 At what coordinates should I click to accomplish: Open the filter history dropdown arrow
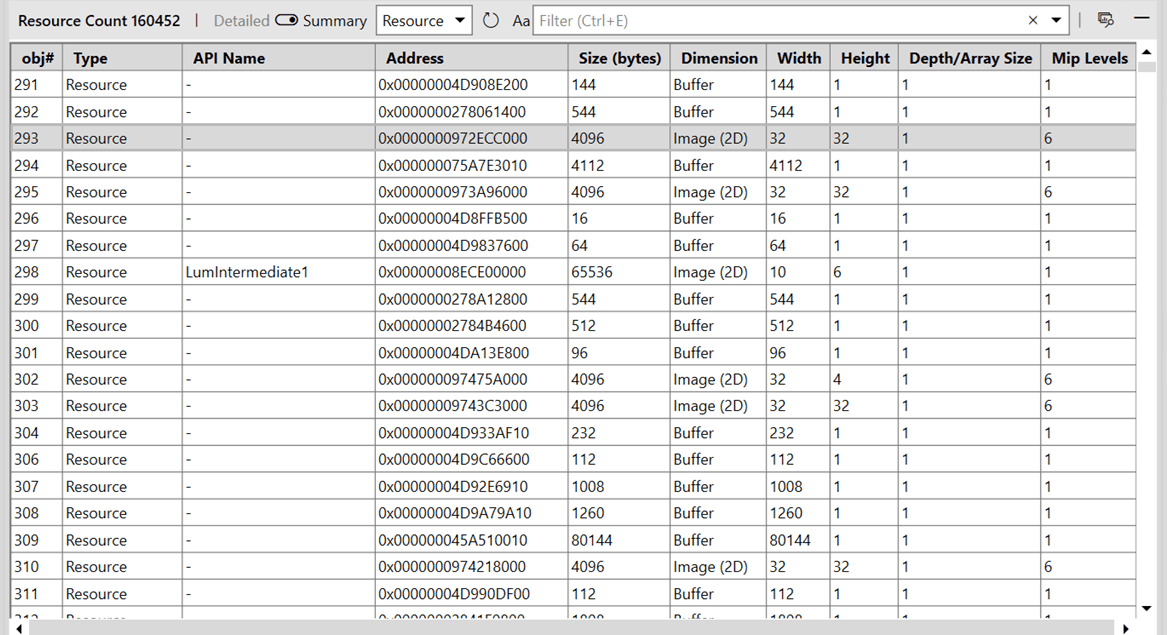click(x=1056, y=21)
